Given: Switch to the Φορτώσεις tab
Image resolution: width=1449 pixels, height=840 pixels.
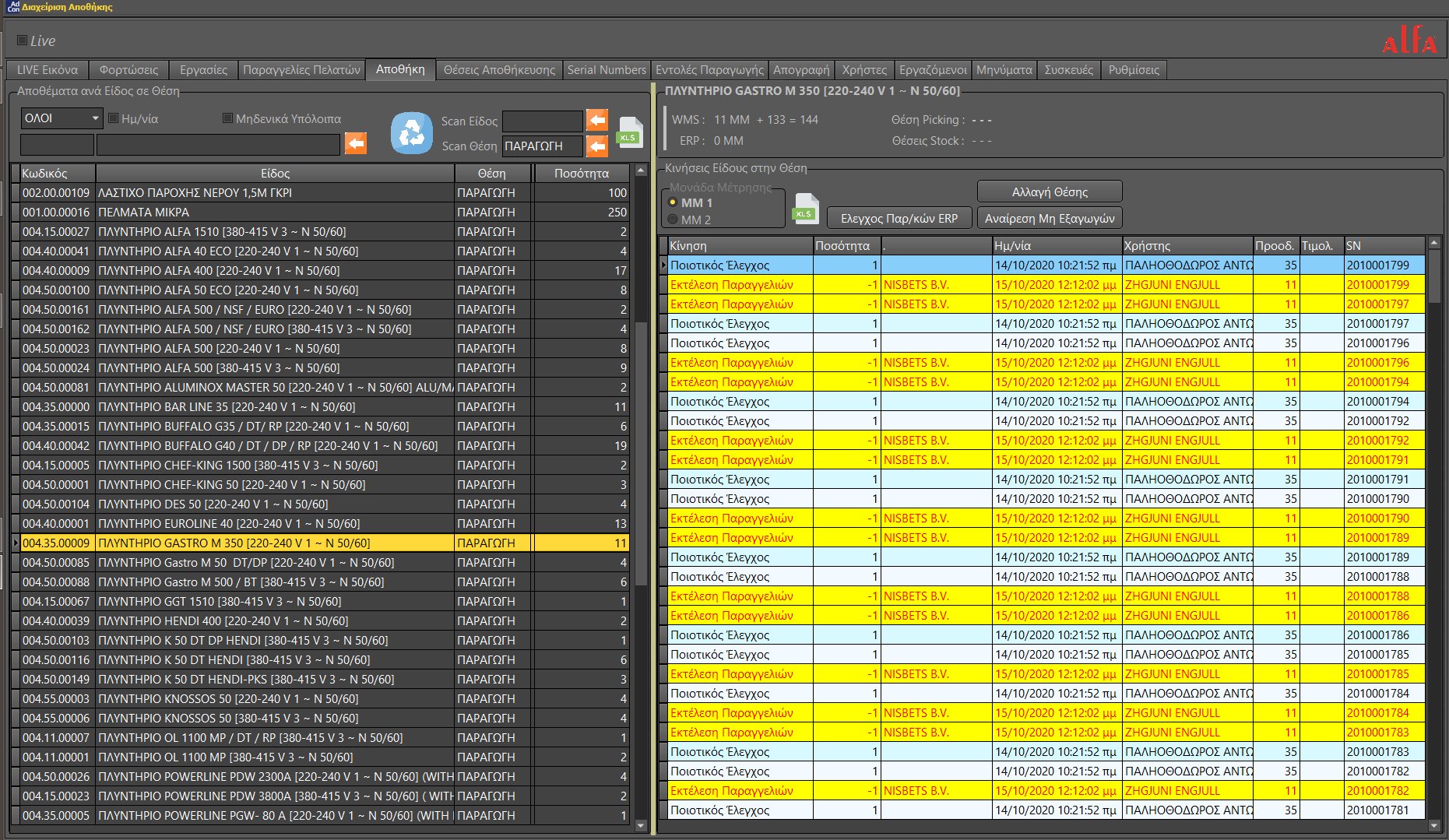Looking at the screenshot, I should (x=128, y=70).
